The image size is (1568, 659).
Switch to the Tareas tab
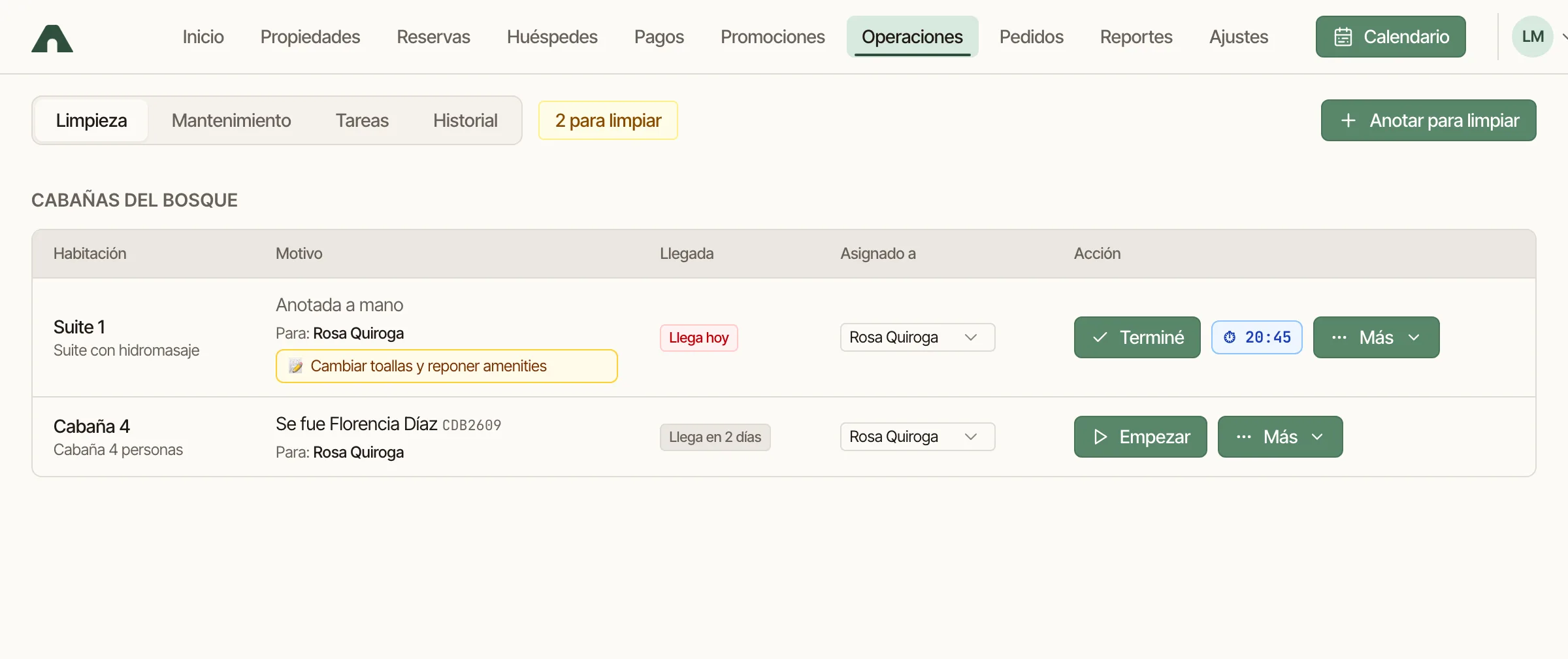(x=362, y=120)
